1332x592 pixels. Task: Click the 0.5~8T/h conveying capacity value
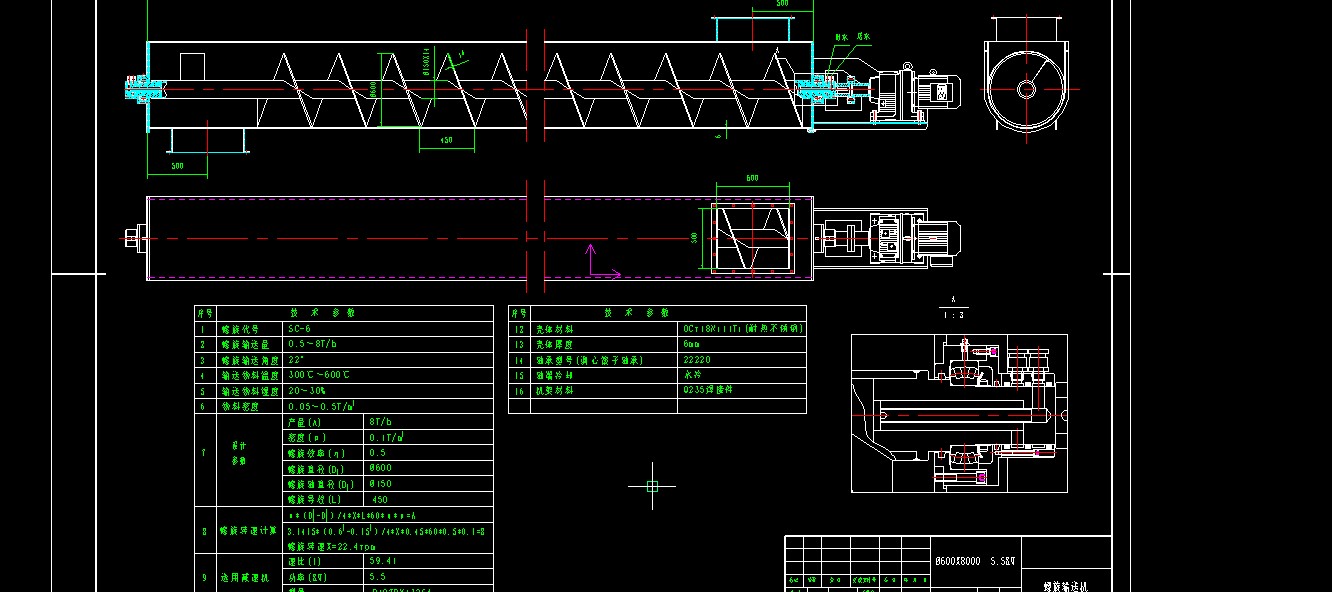click(312, 343)
